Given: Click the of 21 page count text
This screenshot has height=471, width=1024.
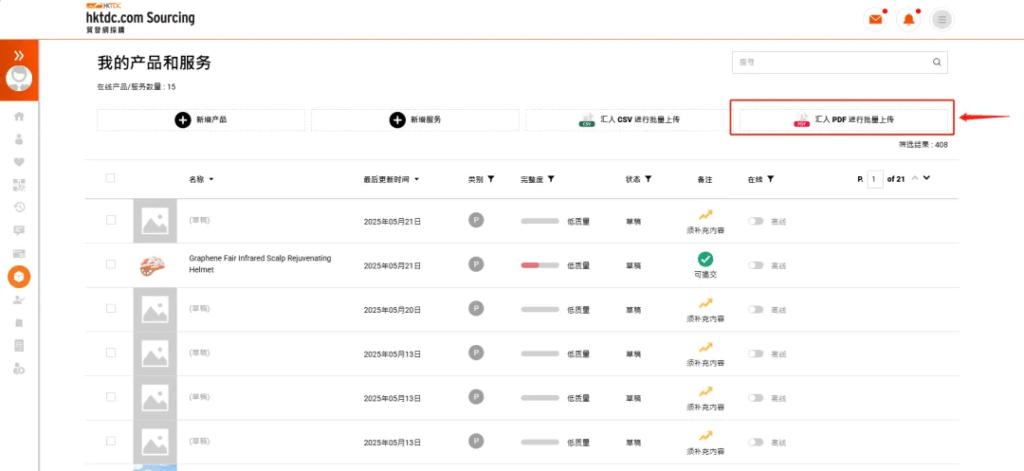Looking at the screenshot, I should 896,179.
